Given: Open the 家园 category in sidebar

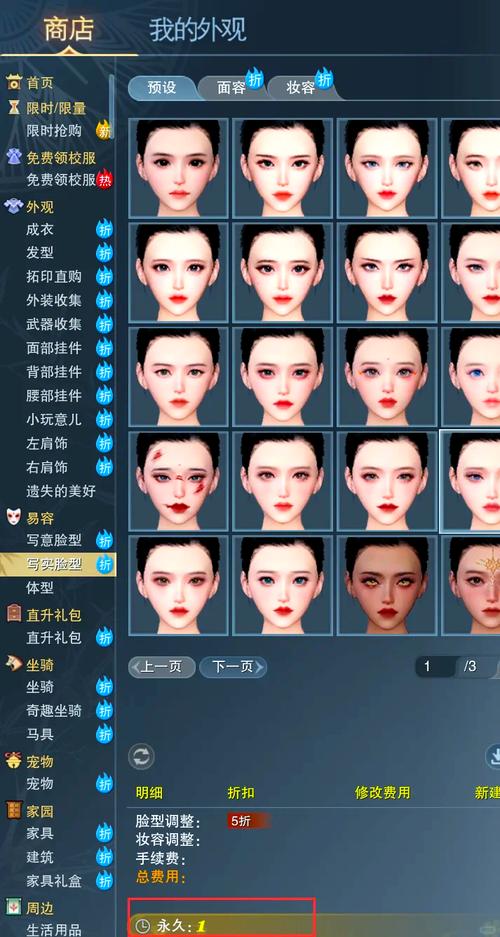Looking at the screenshot, I should (39, 811).
